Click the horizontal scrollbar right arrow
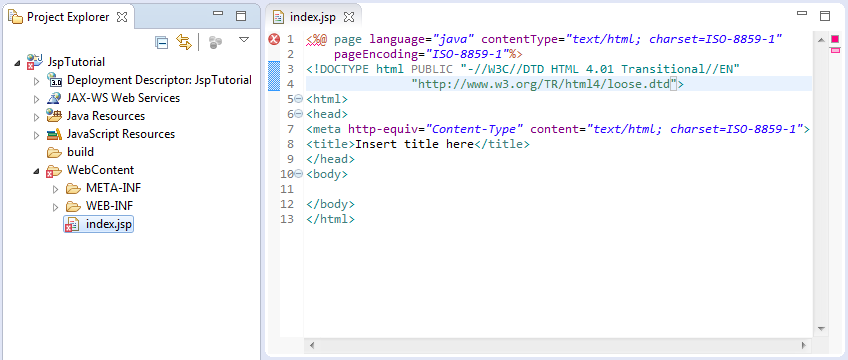The image size is (848, 360). click(804, 345)
